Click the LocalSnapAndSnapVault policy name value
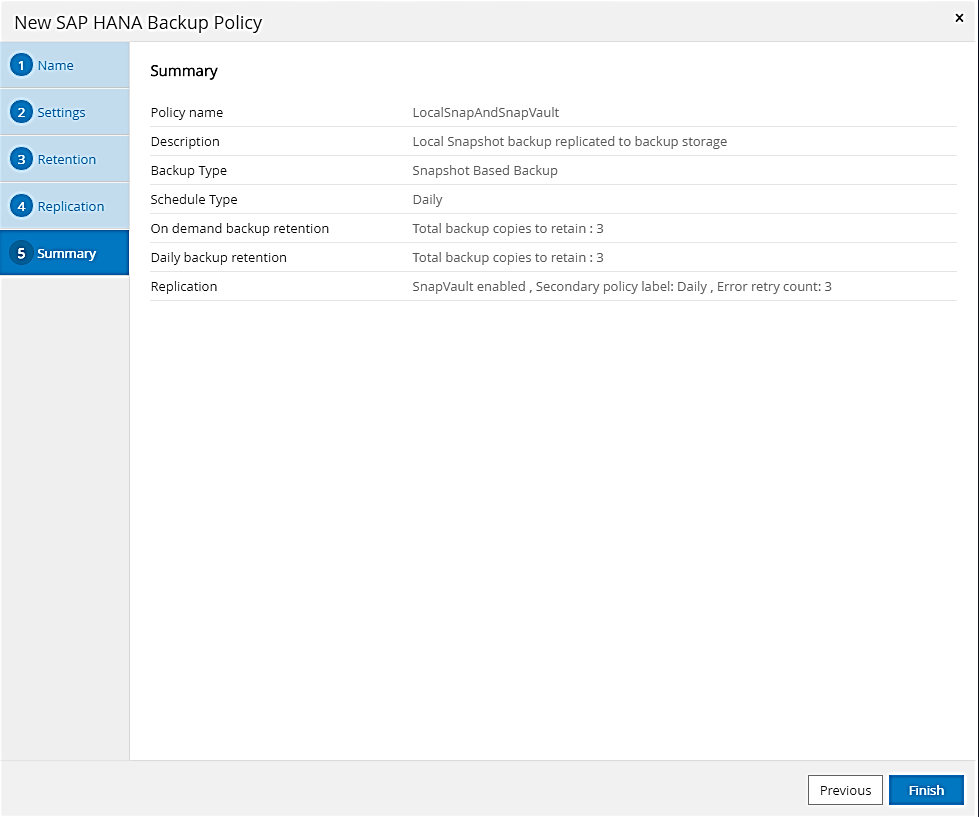Screen dimensions: 979x817 coord(486,113)
